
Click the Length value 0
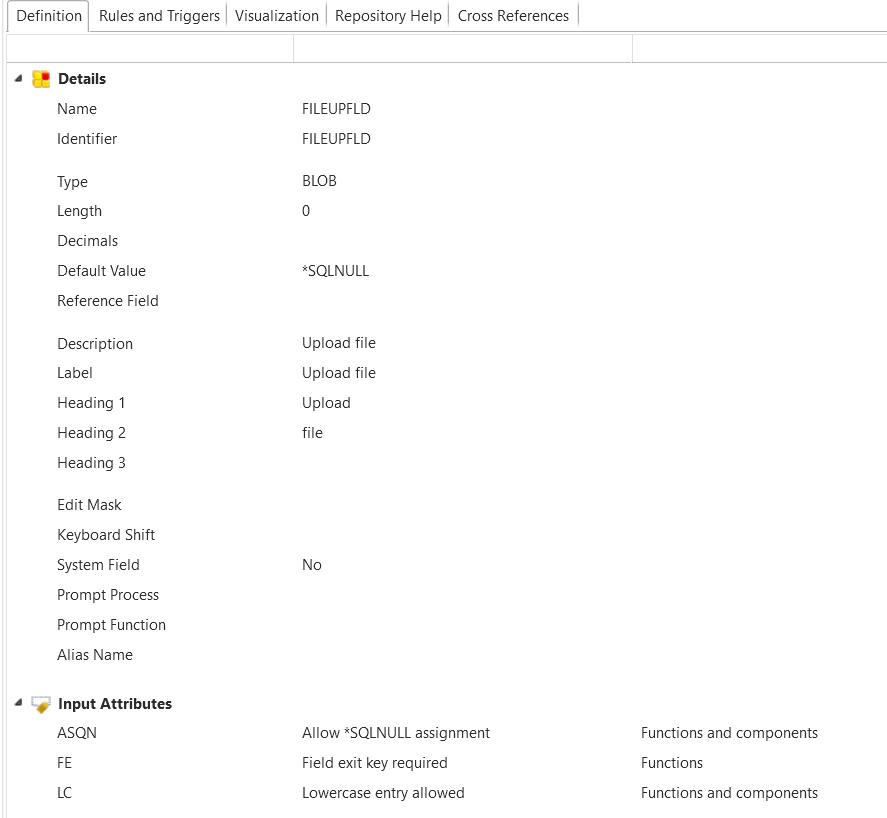[306, 210]
